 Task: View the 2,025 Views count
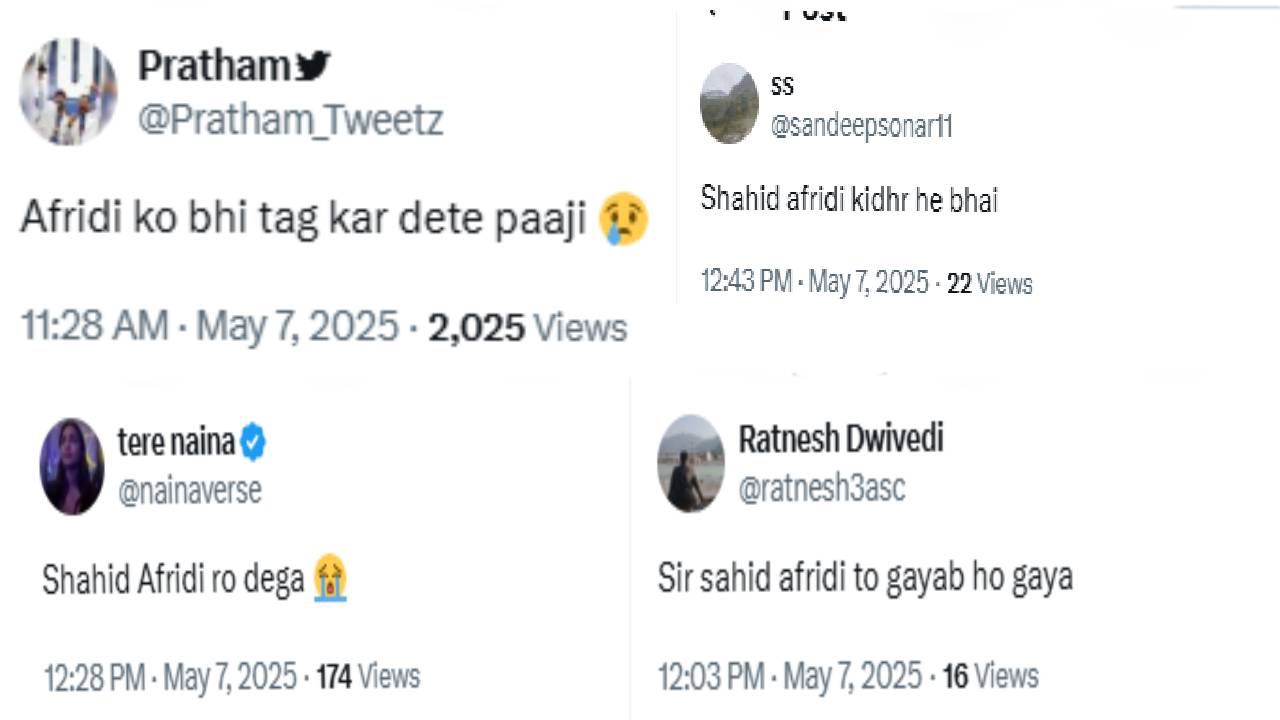tap(527, 328)
